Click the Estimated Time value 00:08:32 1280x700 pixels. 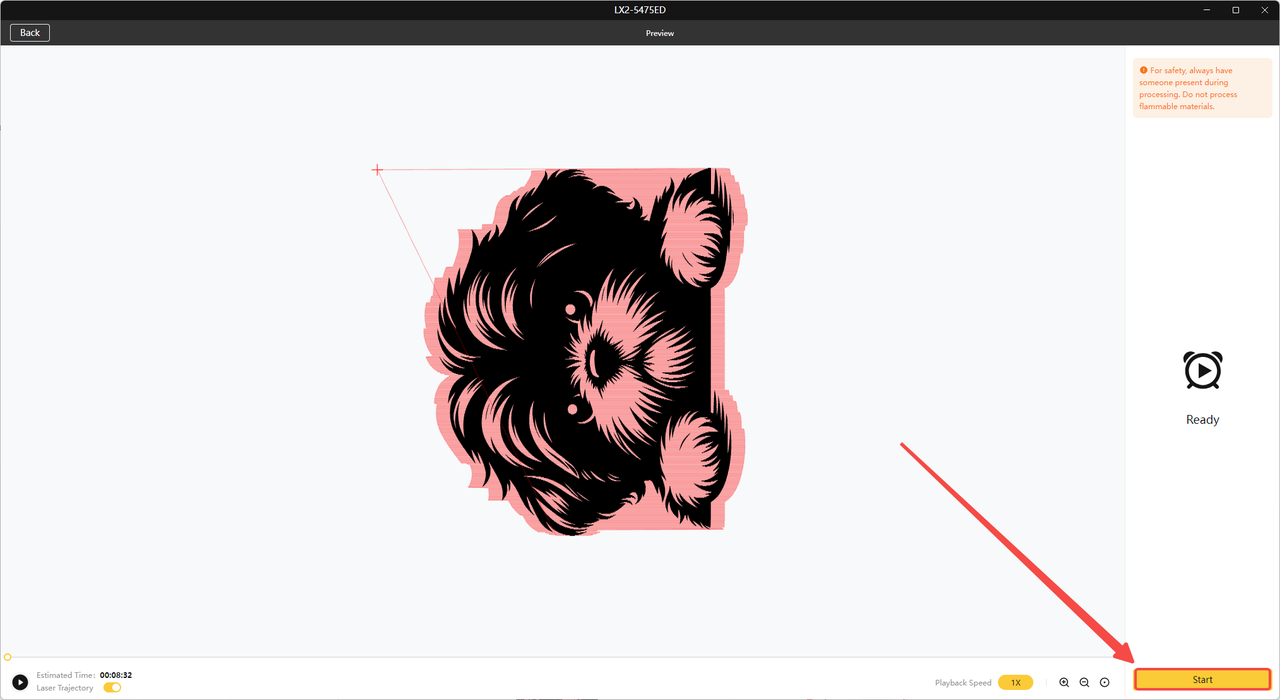click(x=116, y=675)
